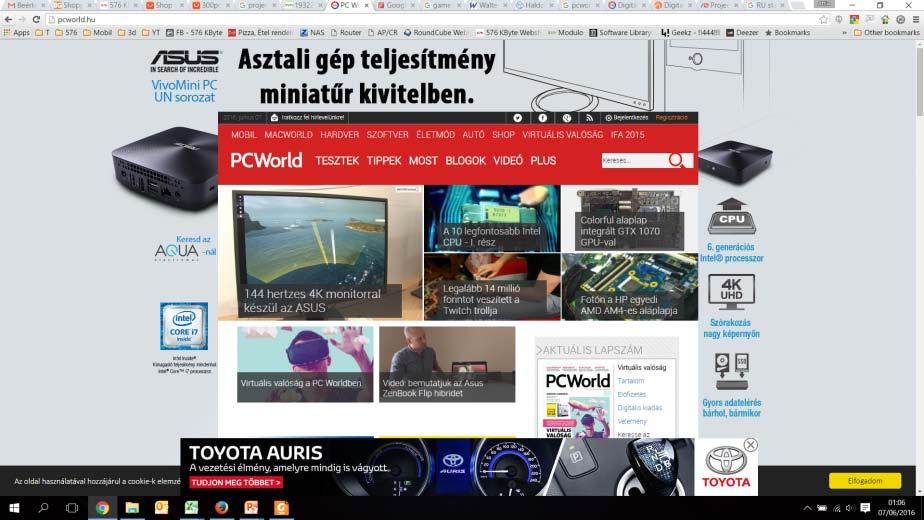This screenshot has width=924, height=520.
Task: Click the volume icon in the system tray
Action: 850,508
